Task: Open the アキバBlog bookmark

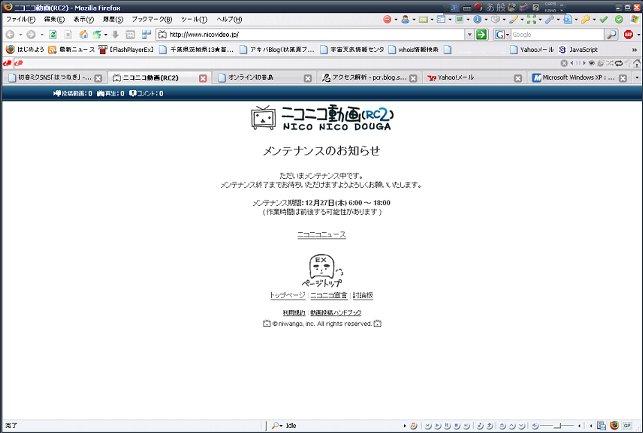Action: tap(277, 50)
